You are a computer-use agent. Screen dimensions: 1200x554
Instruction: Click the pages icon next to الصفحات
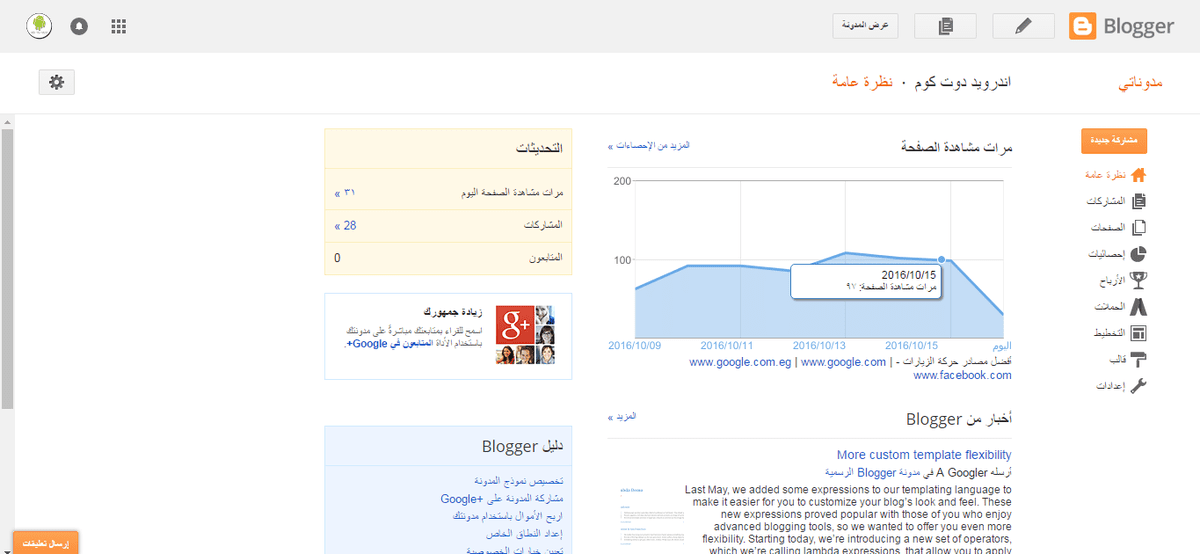click(1138, 227)
